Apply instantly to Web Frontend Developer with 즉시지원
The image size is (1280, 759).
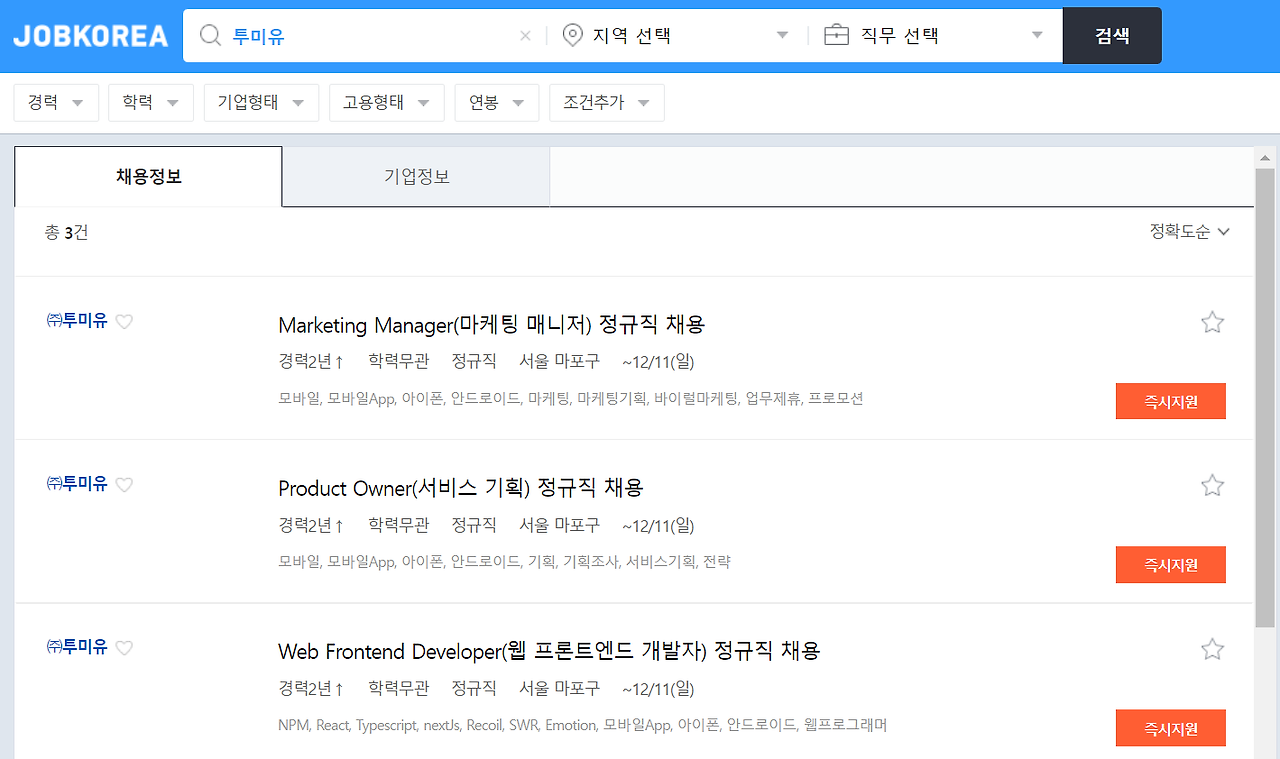pos(1171,728)
